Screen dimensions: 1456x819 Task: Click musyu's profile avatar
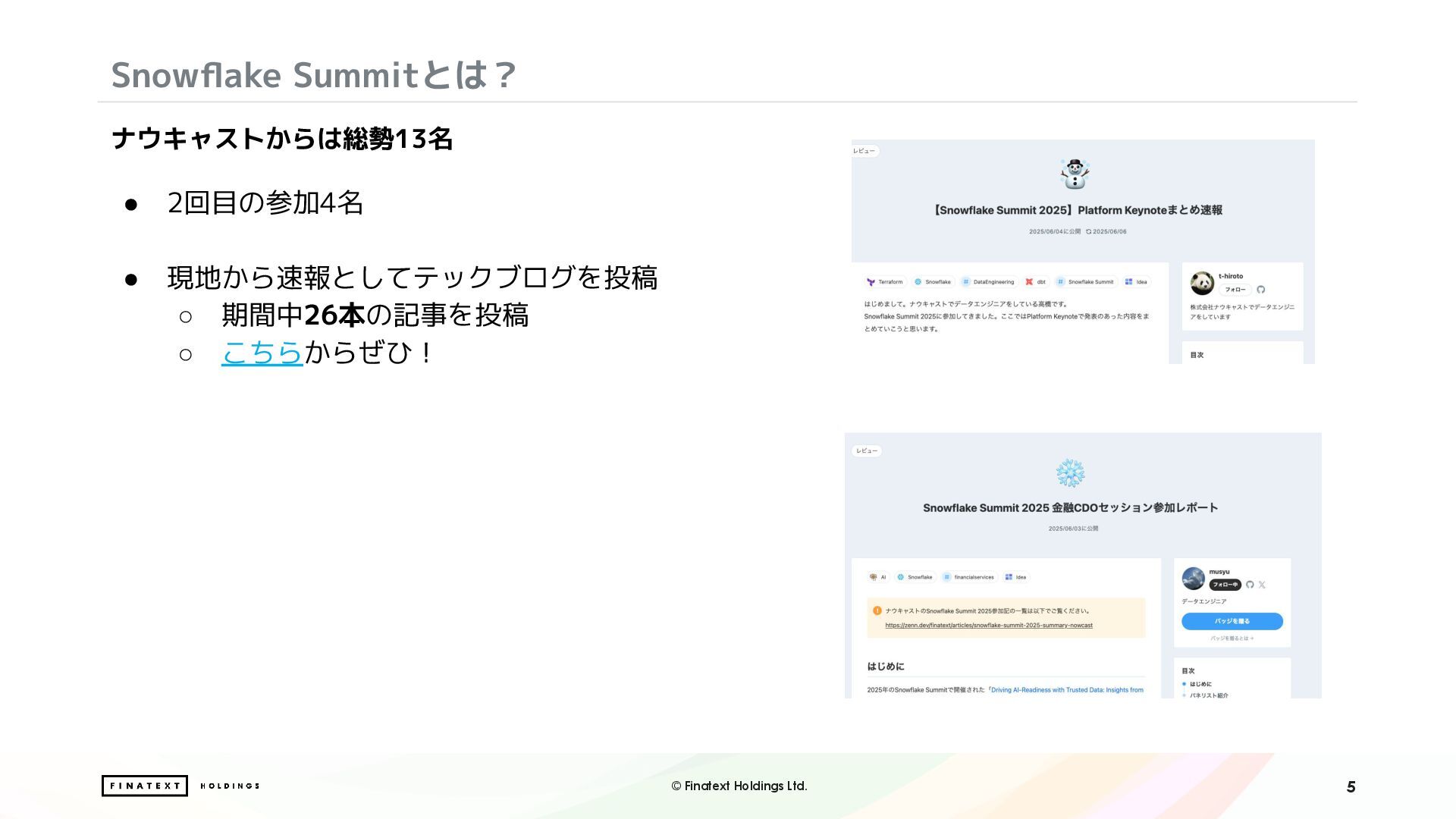point(1193,579)
